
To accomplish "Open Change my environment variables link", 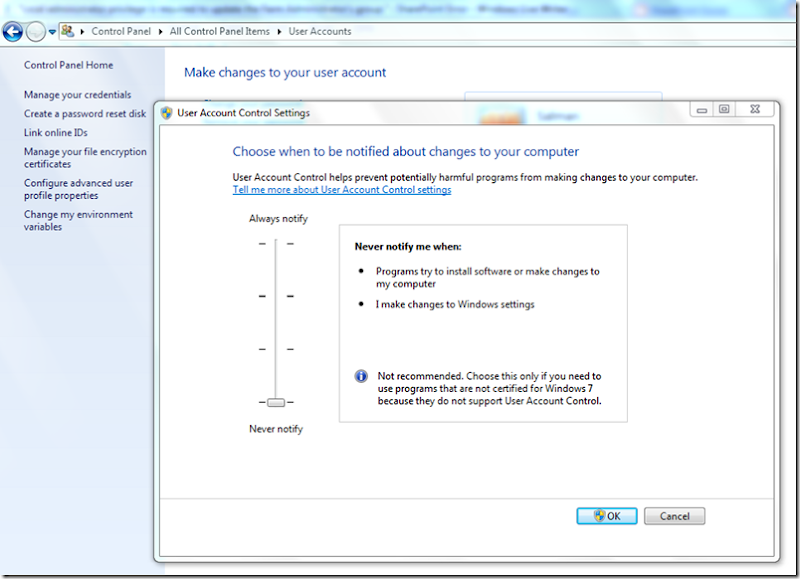I will coord(78,221).
